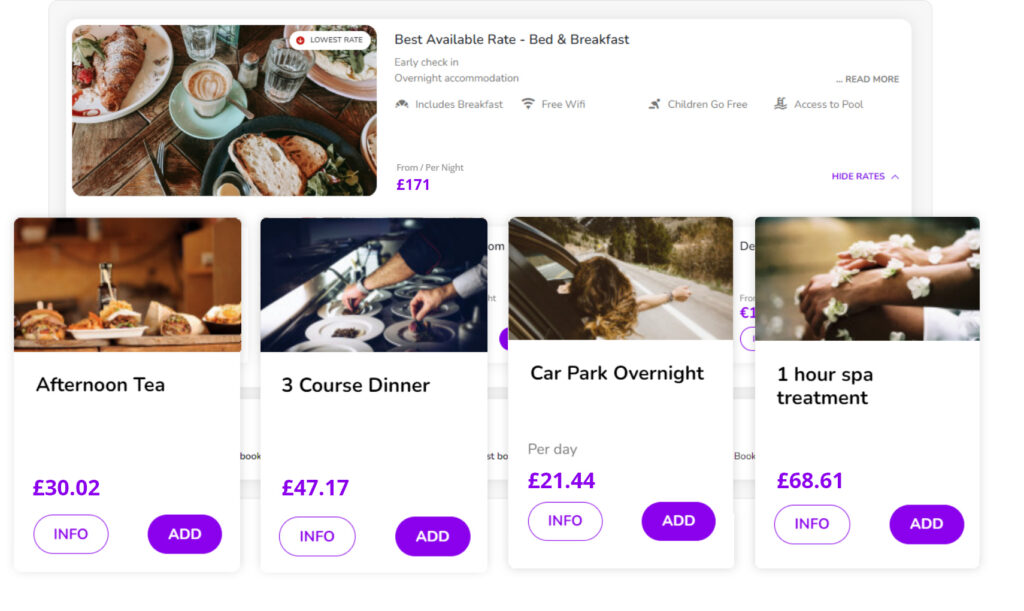Click the Access to Pool icon
This screenshot has width=1024, height=611.
click(x=781, y=104)
